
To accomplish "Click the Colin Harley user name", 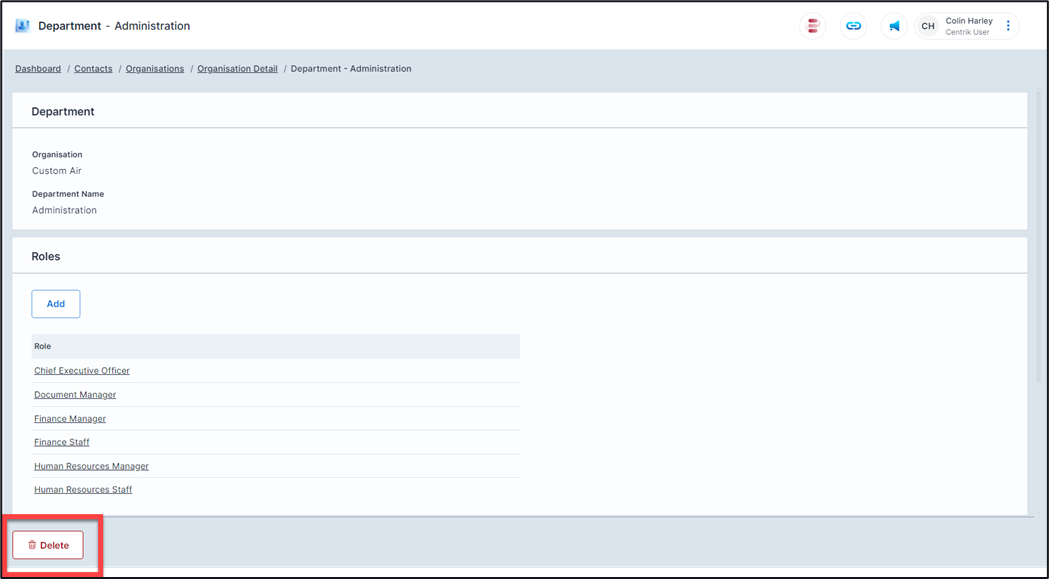I will (x=968, y=21).
